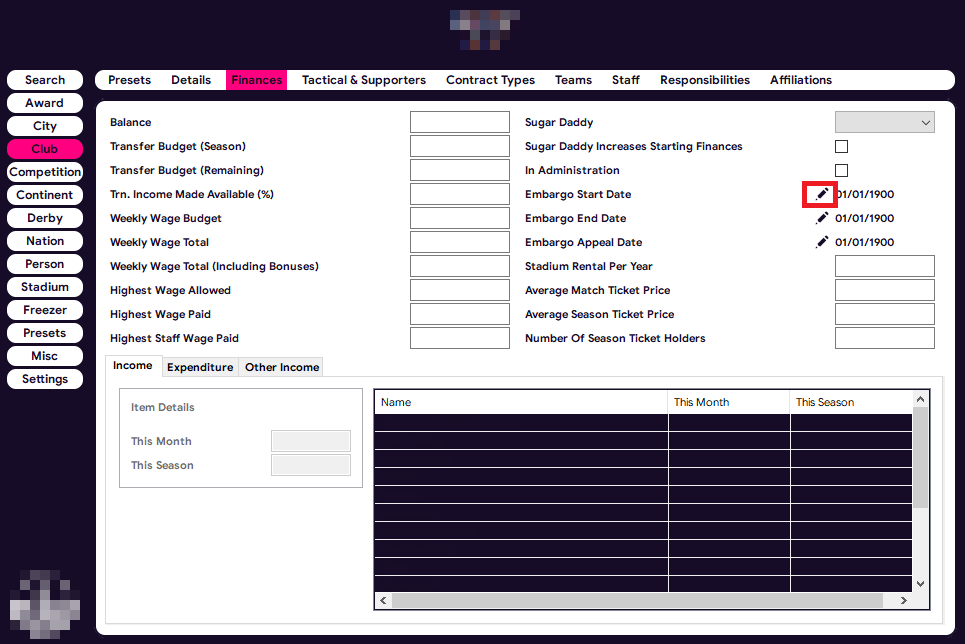The image size is (965, 644).
Task: Edit the Embargo End Date with pencil
Action: 822,218
